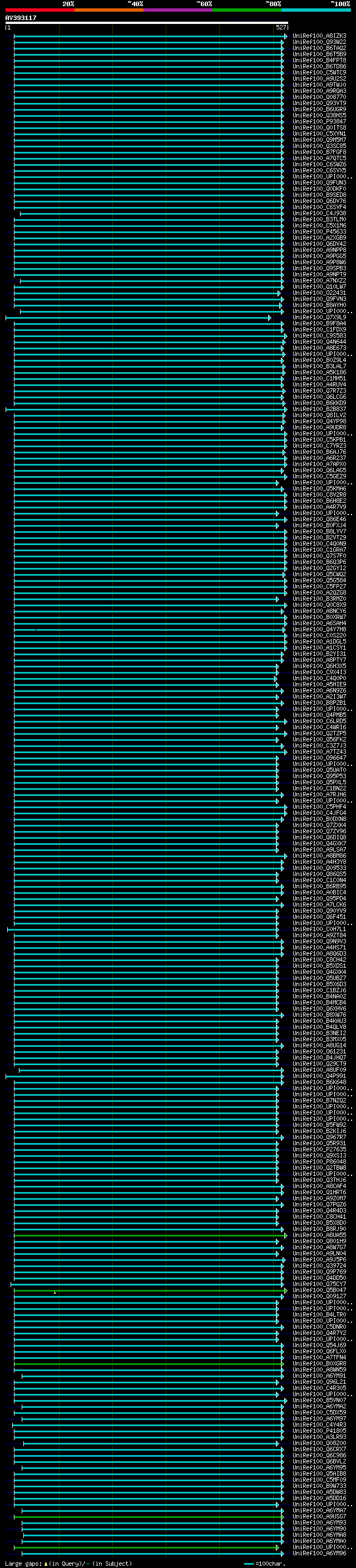This screenshot has width=356, height=1568.
Task: Click the query start position 1 label
Action: pos(8,27)
